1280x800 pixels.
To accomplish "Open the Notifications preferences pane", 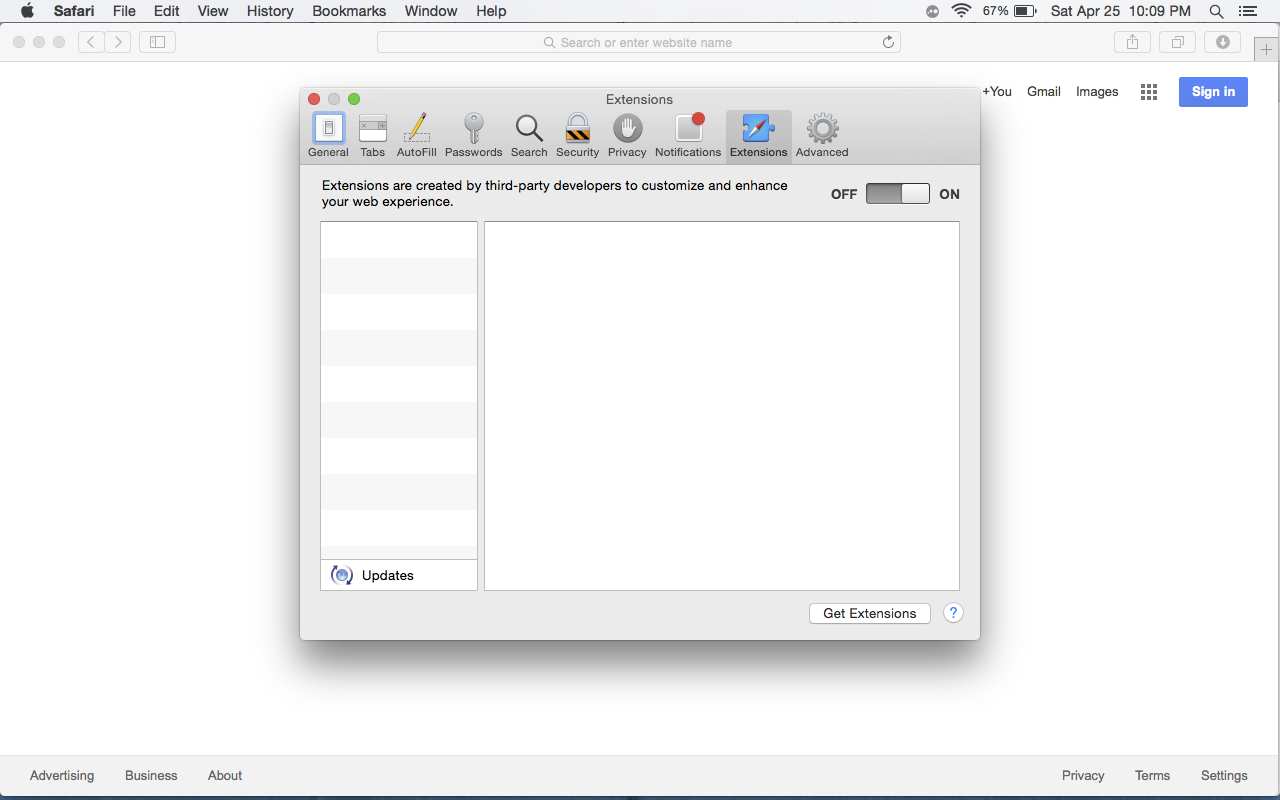I will tap(688, 136).
